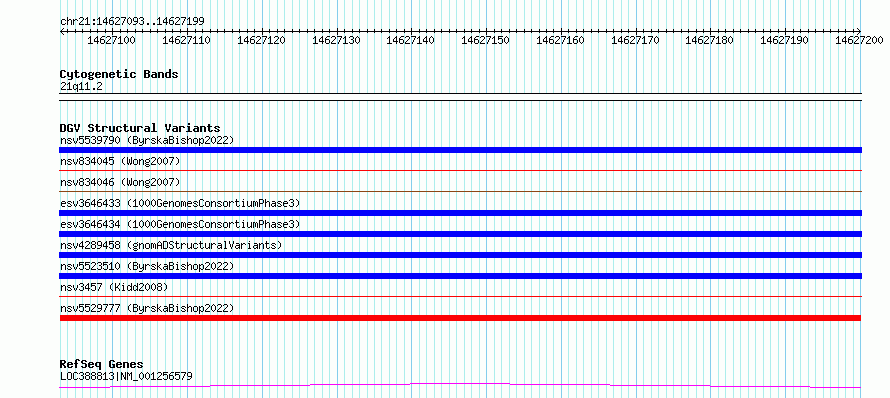
Task: Click the chr21:14627093..14627199 region label
Action: (132, 21)
